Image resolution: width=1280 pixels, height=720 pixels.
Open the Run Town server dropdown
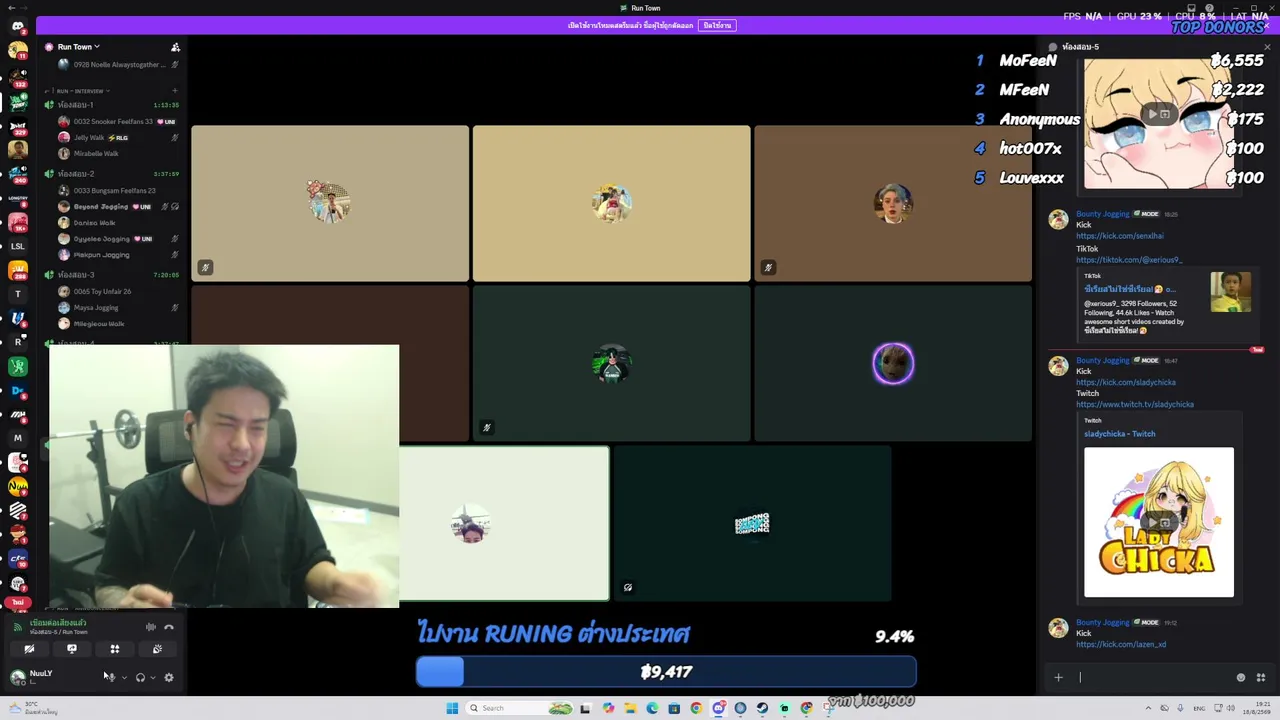click(77, 47)
